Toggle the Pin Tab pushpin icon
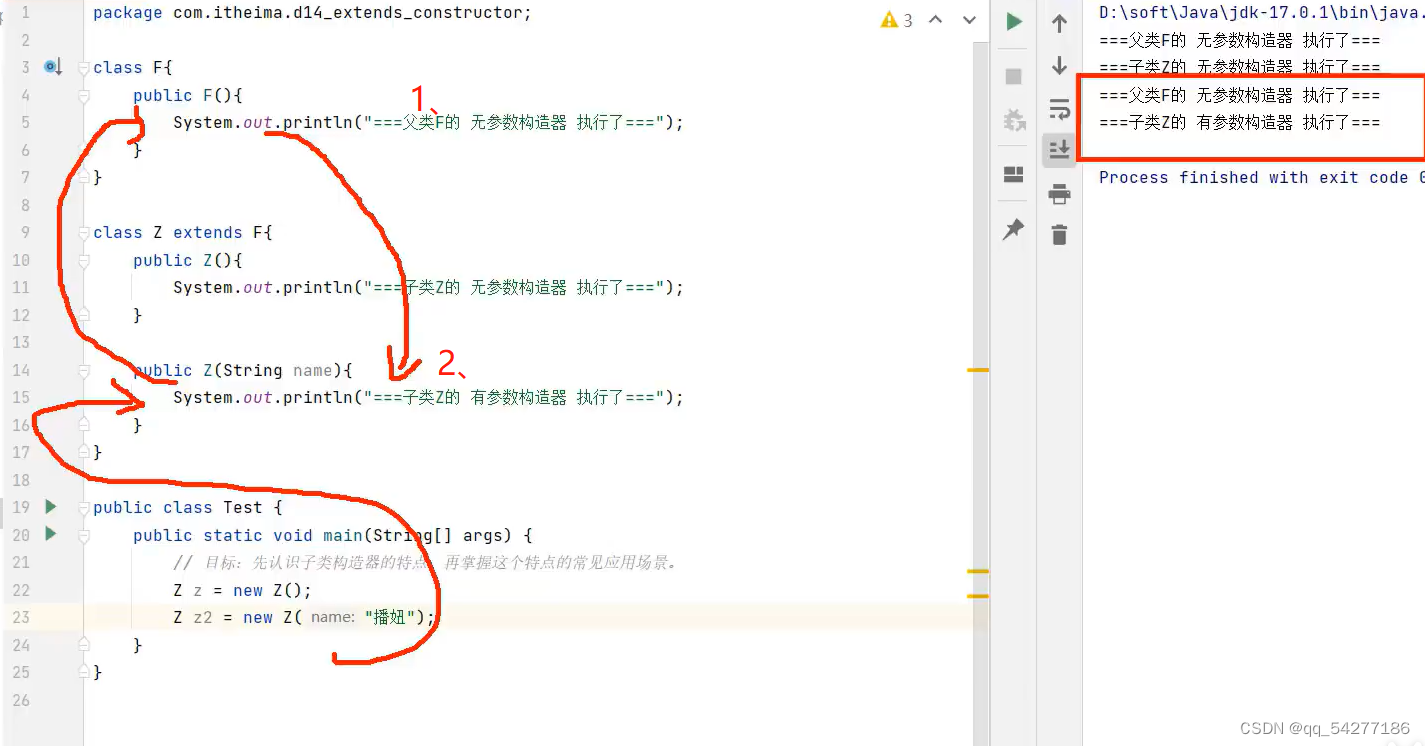The width and height of the screenshot is (1425, 746). coord(1014,229)
